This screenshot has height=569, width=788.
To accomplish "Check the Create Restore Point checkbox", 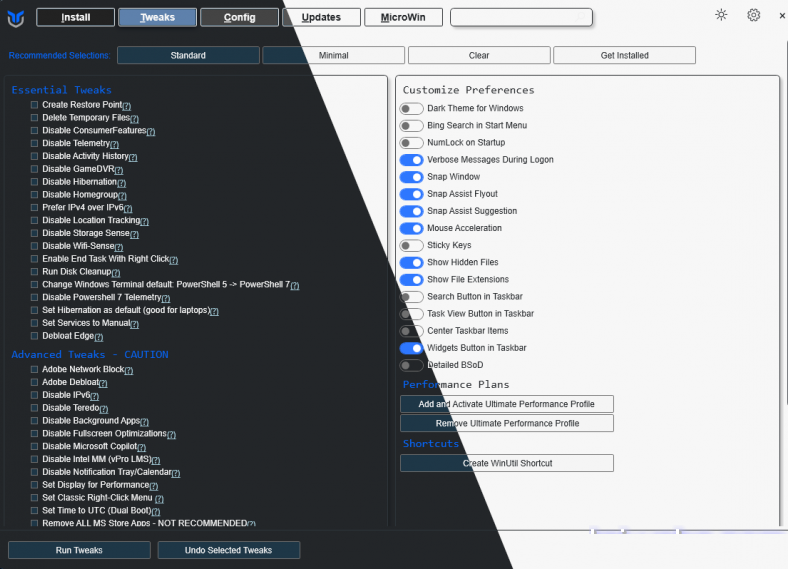I will coord(34,105).
